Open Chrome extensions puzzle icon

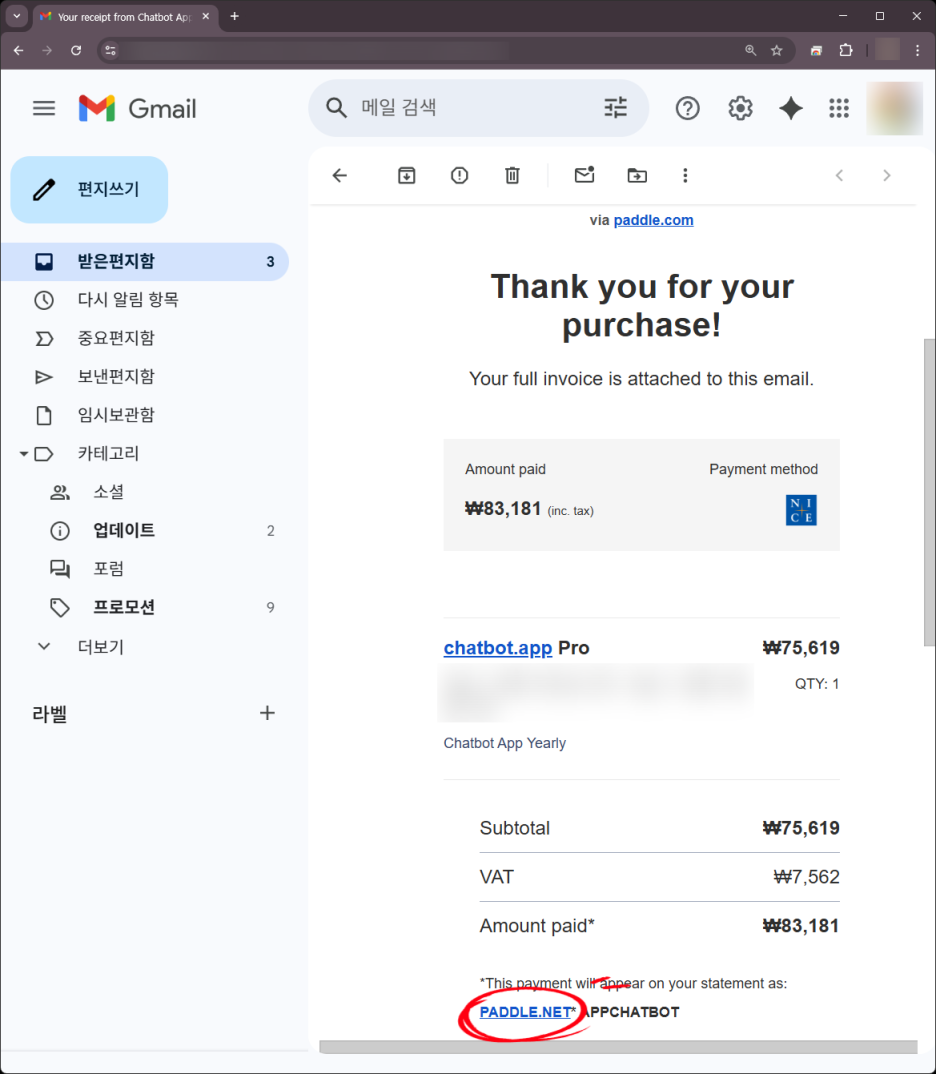(x=846, y=50)
